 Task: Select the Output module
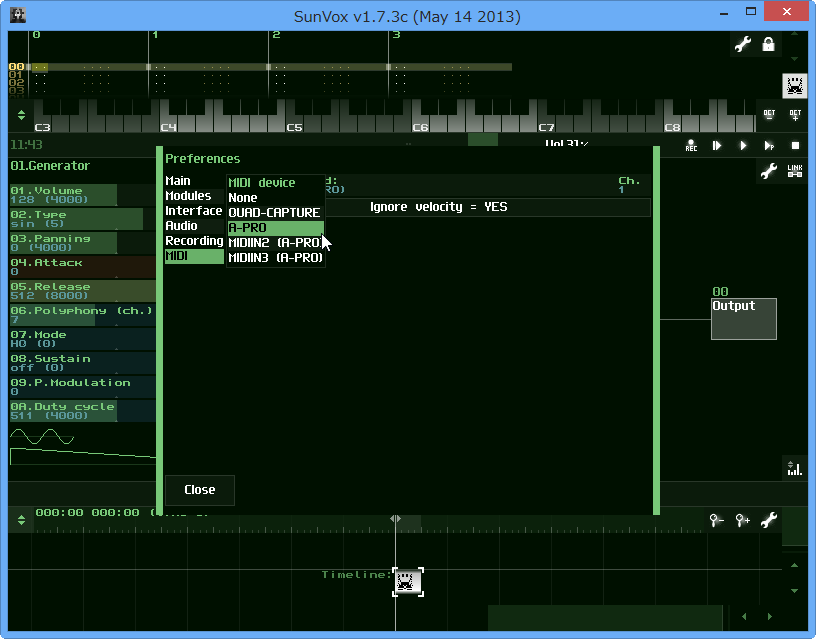click(x=744, y=319)
